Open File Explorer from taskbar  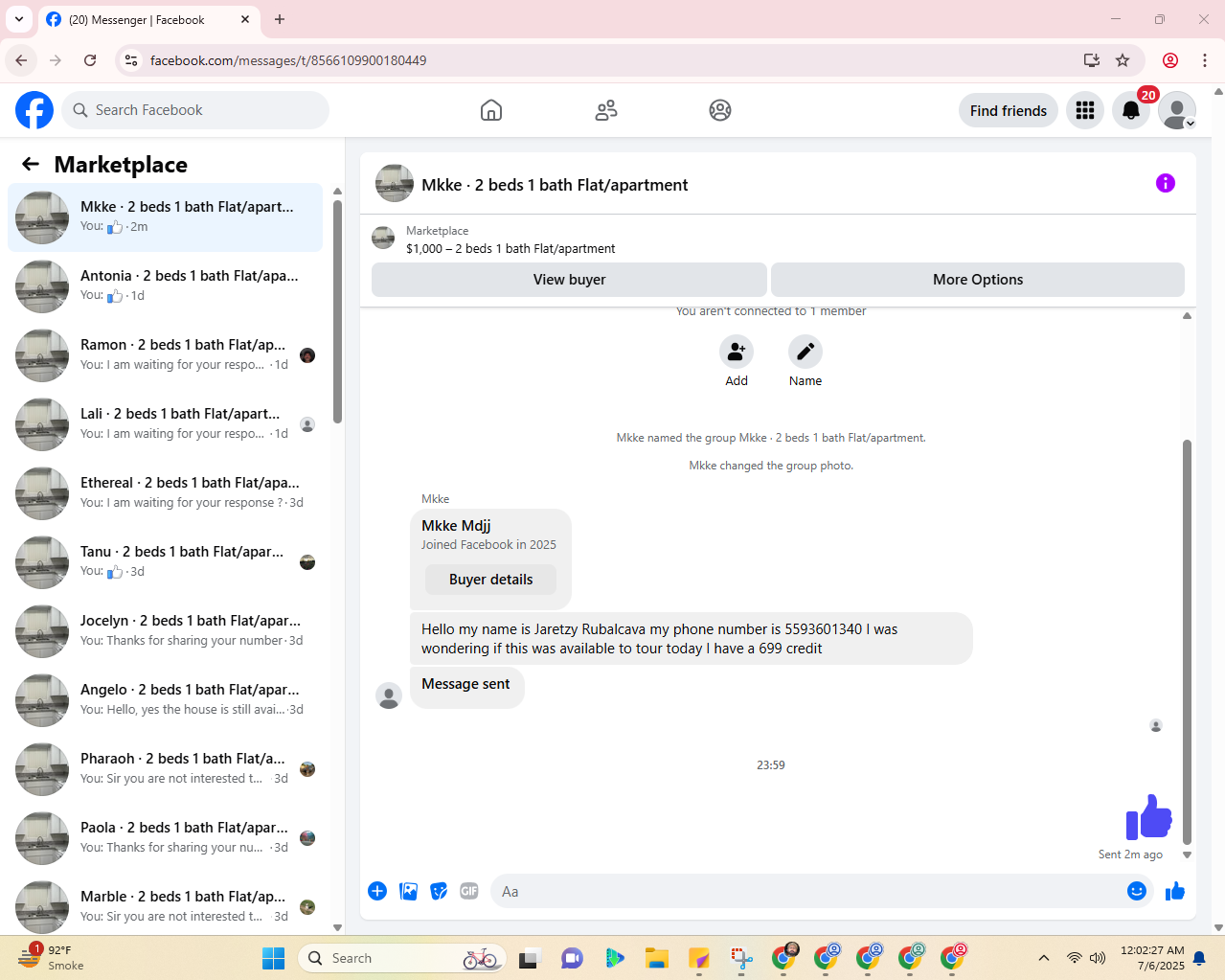point(656,958)
